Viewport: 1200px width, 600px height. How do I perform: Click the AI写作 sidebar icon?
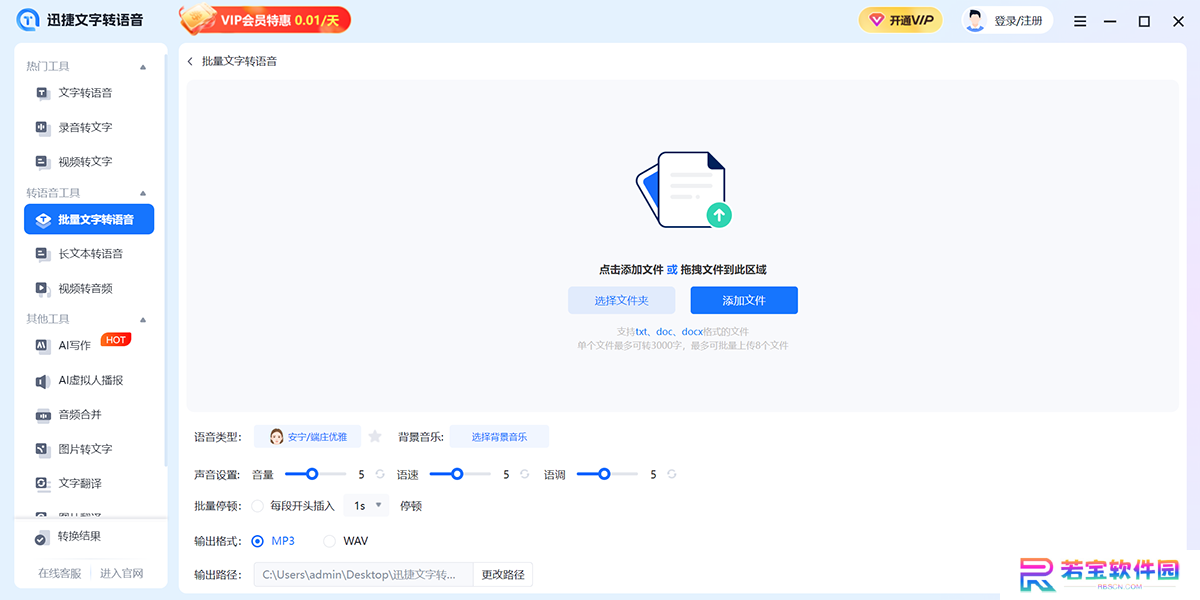coord(42,345)
